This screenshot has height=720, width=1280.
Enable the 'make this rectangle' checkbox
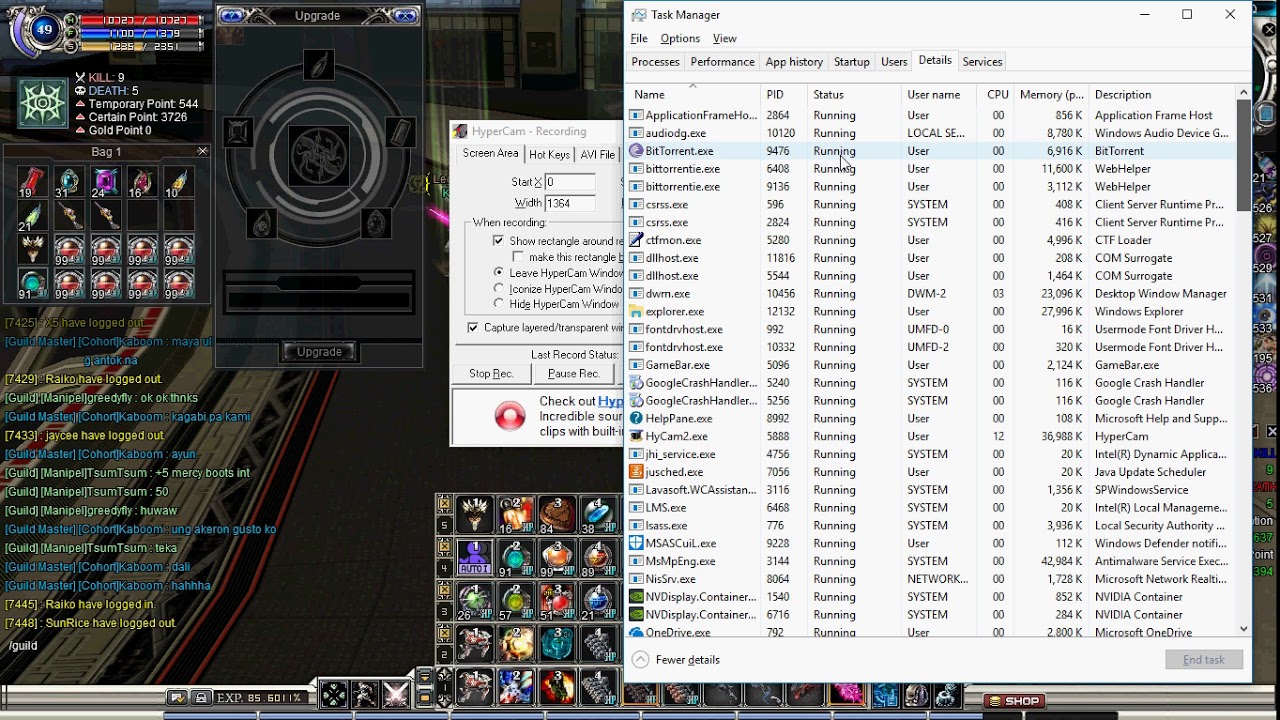[x=518, y=257]
